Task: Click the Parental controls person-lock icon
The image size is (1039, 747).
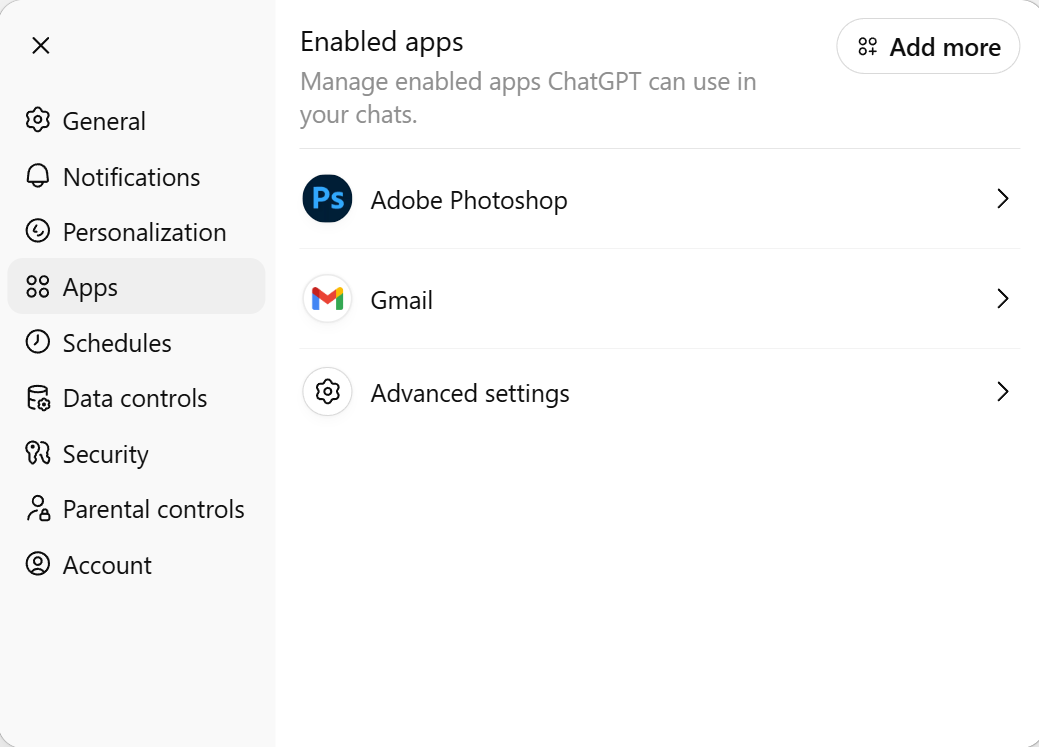Action: [38, 509]
